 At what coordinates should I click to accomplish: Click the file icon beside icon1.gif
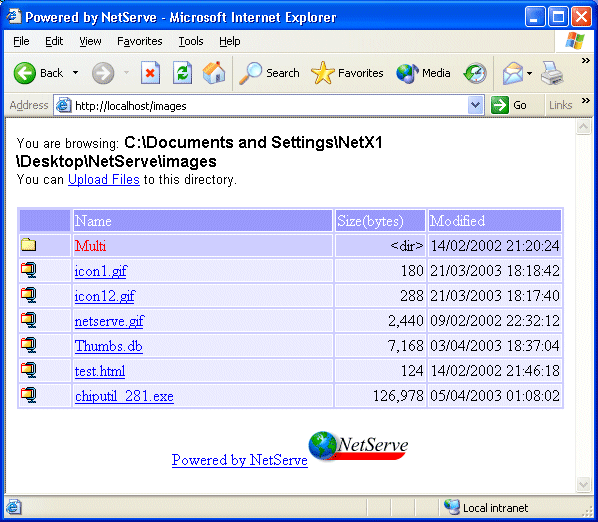point(29,270)
